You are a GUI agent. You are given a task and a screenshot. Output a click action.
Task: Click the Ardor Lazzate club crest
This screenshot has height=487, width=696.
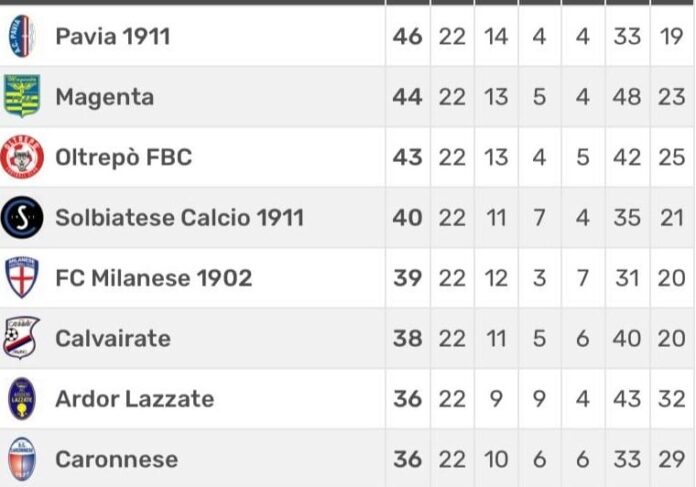22,398
